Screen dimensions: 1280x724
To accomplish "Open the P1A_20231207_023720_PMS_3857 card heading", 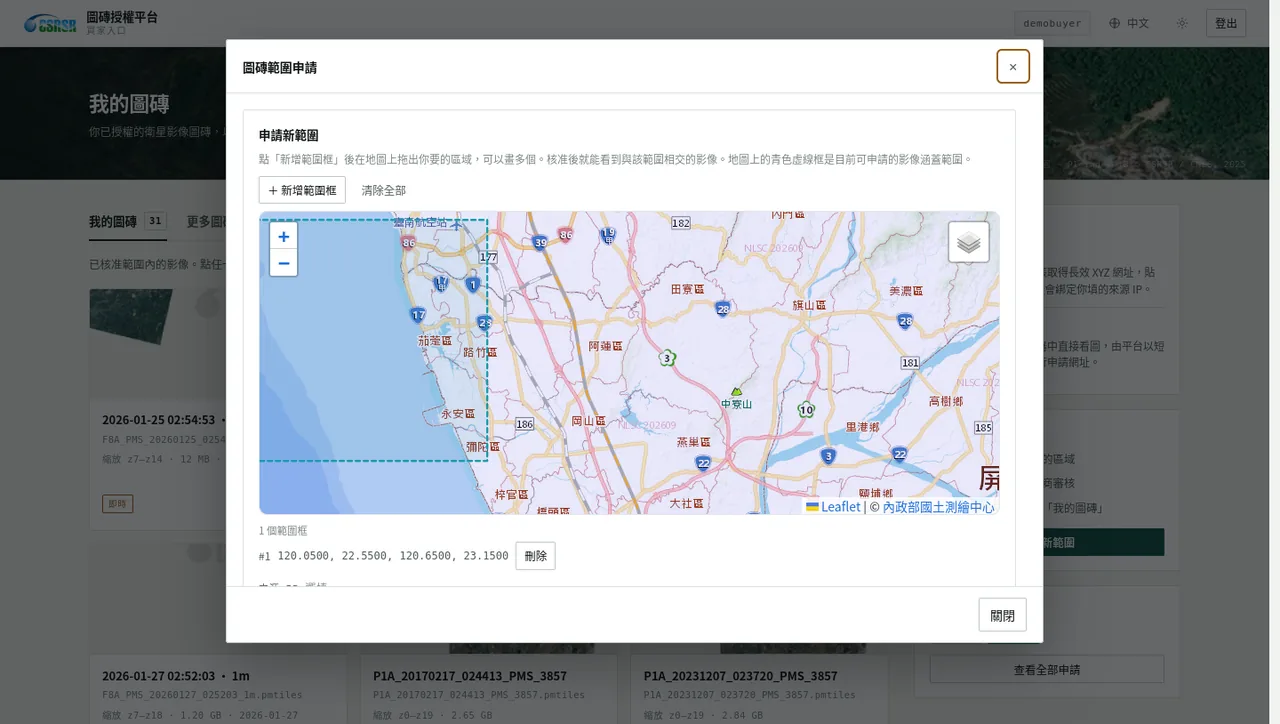I will [x=741, y=675].
